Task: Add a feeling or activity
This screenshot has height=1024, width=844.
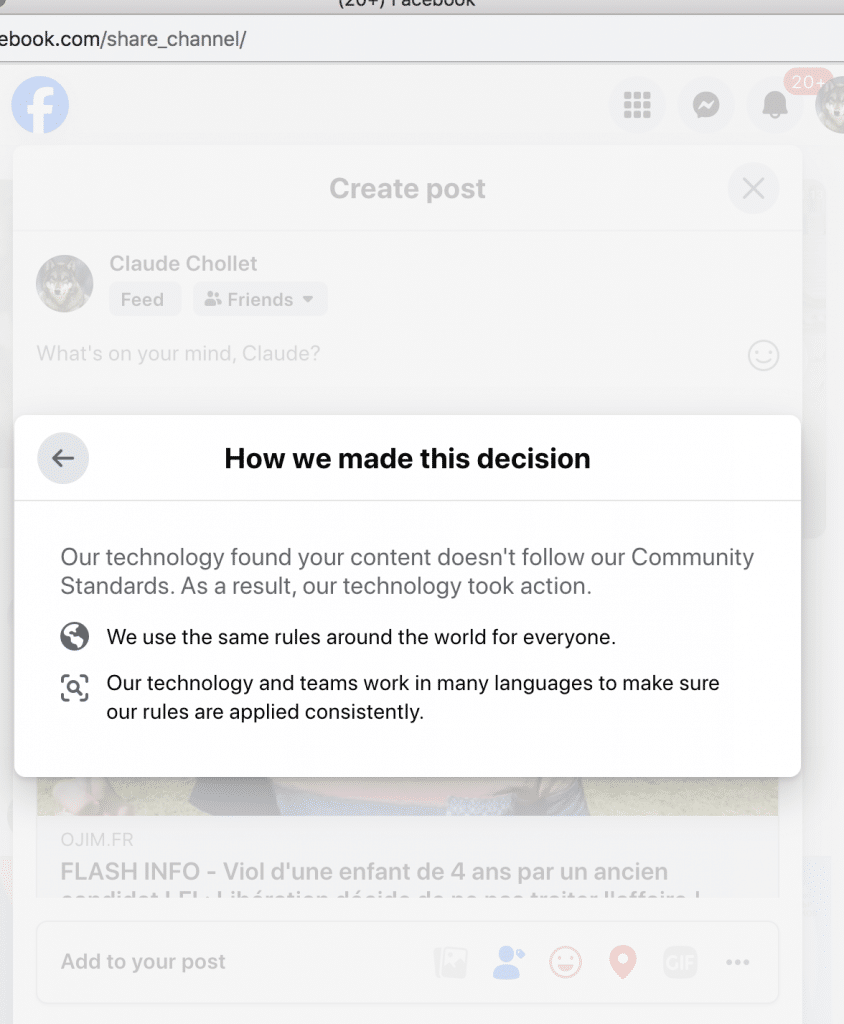Action: 565,963
